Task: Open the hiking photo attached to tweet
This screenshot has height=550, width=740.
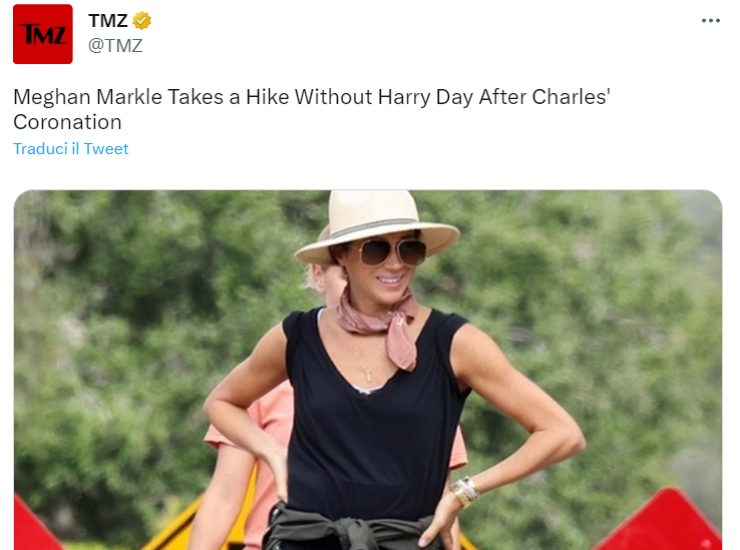Action: (368, 370)
